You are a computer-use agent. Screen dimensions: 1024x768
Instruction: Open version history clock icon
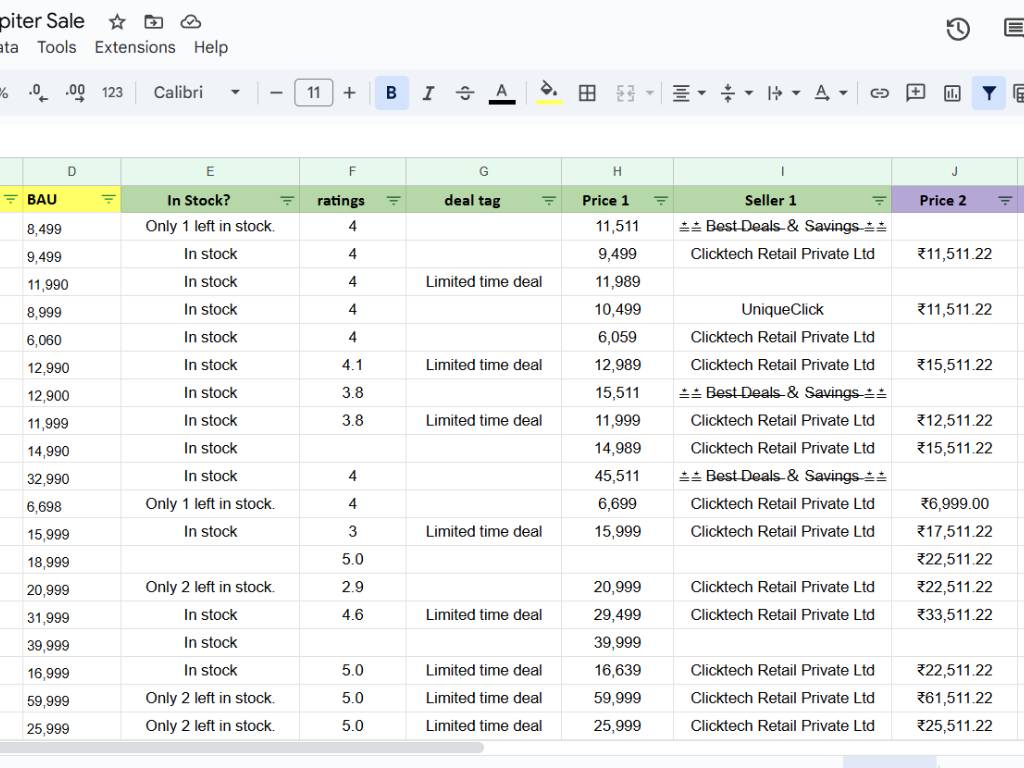click(x=957, y=29)
